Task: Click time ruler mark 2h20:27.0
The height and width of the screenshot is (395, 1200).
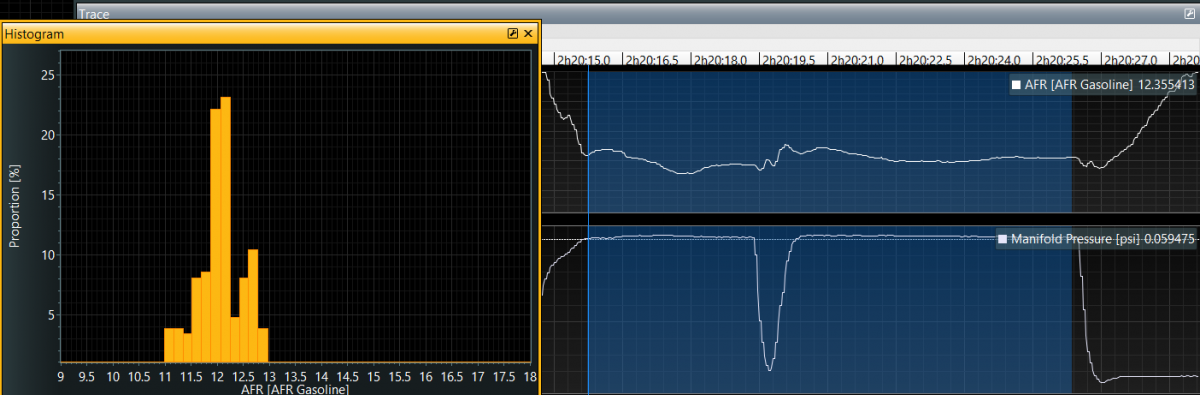Action: 1131,60
